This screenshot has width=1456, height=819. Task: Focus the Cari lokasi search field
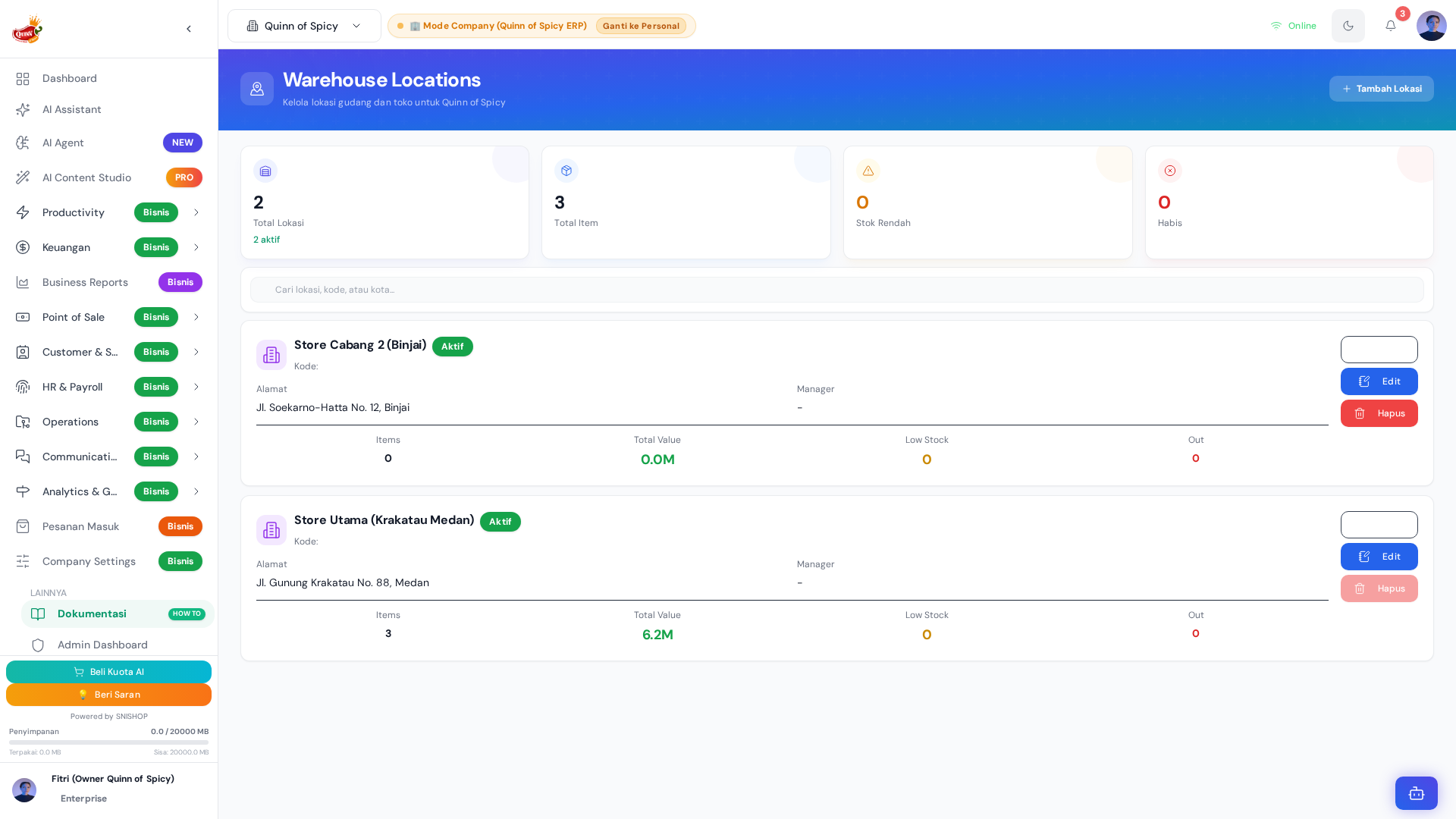point(837,290)
